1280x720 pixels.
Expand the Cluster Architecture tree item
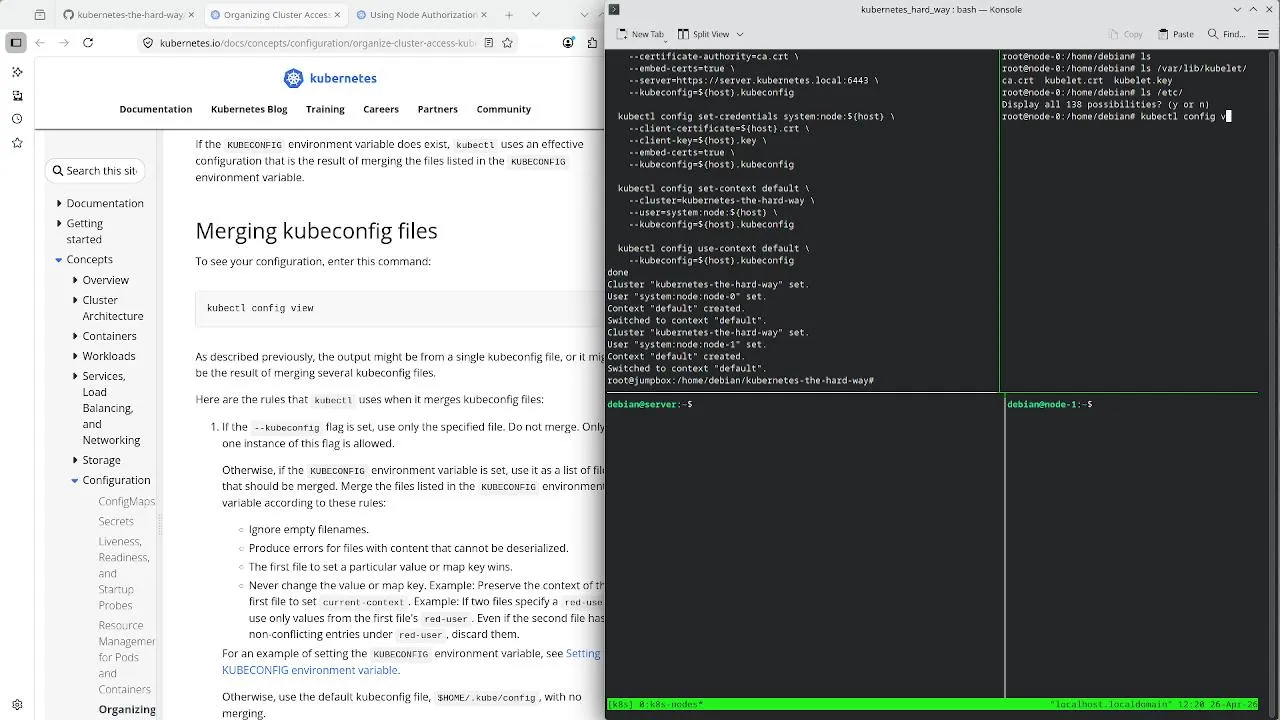click(x=75, y=300)
